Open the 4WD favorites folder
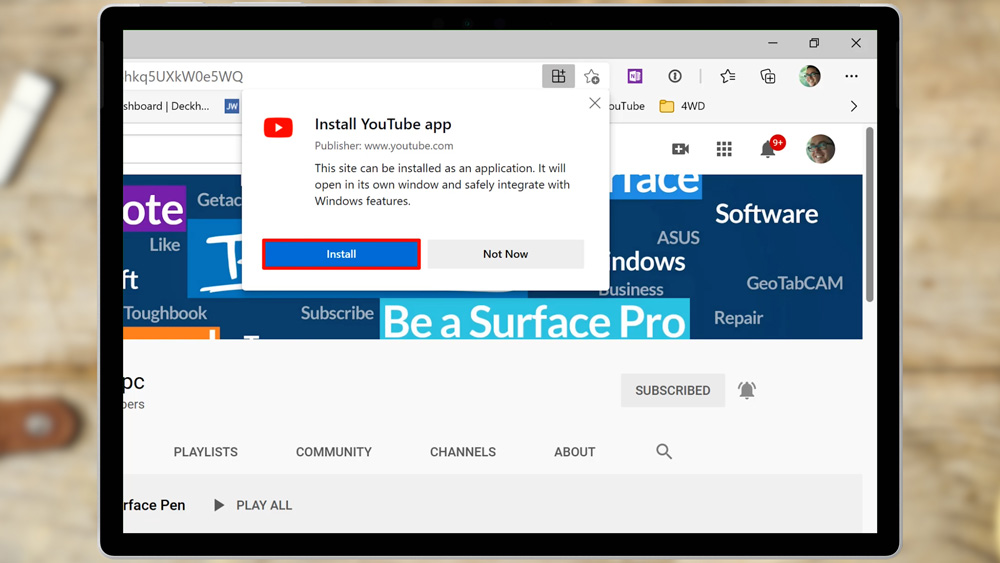 click(x=682, y=106)
